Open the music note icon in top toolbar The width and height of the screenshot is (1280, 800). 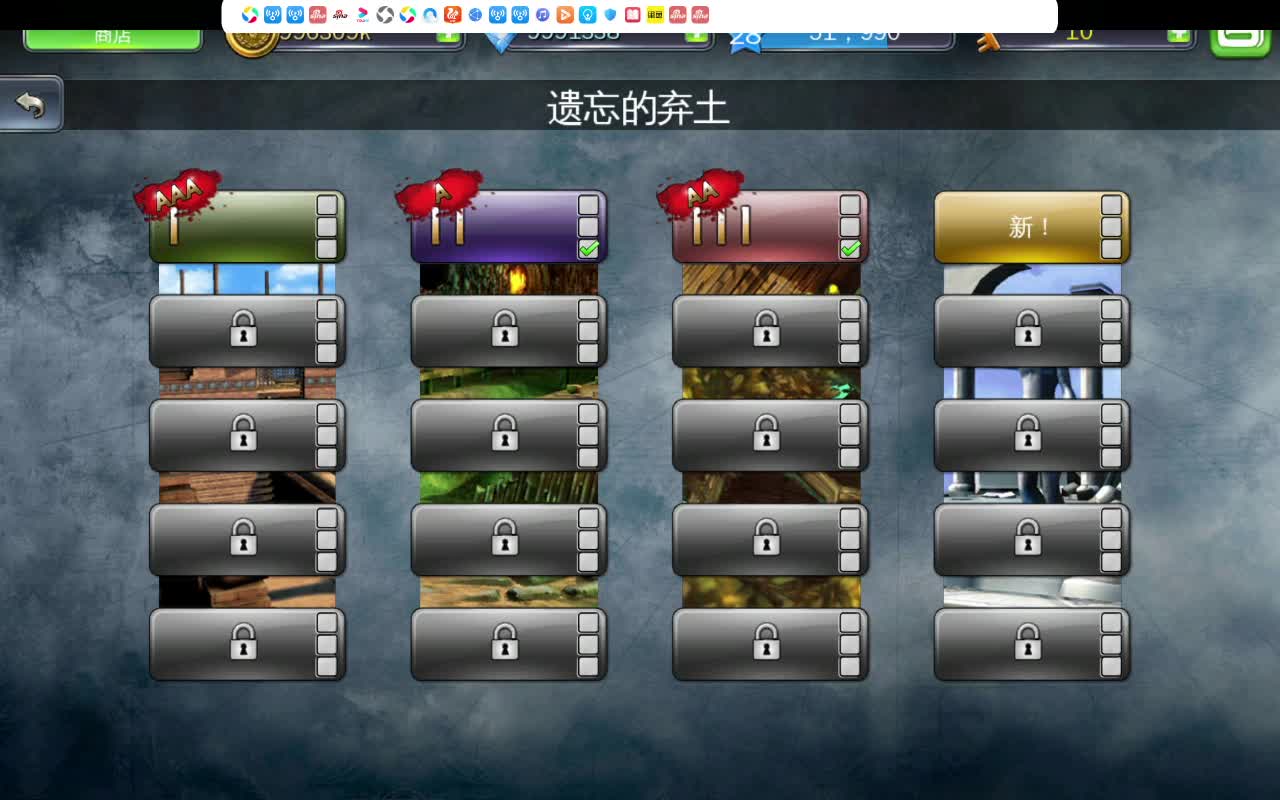(542, 15)
